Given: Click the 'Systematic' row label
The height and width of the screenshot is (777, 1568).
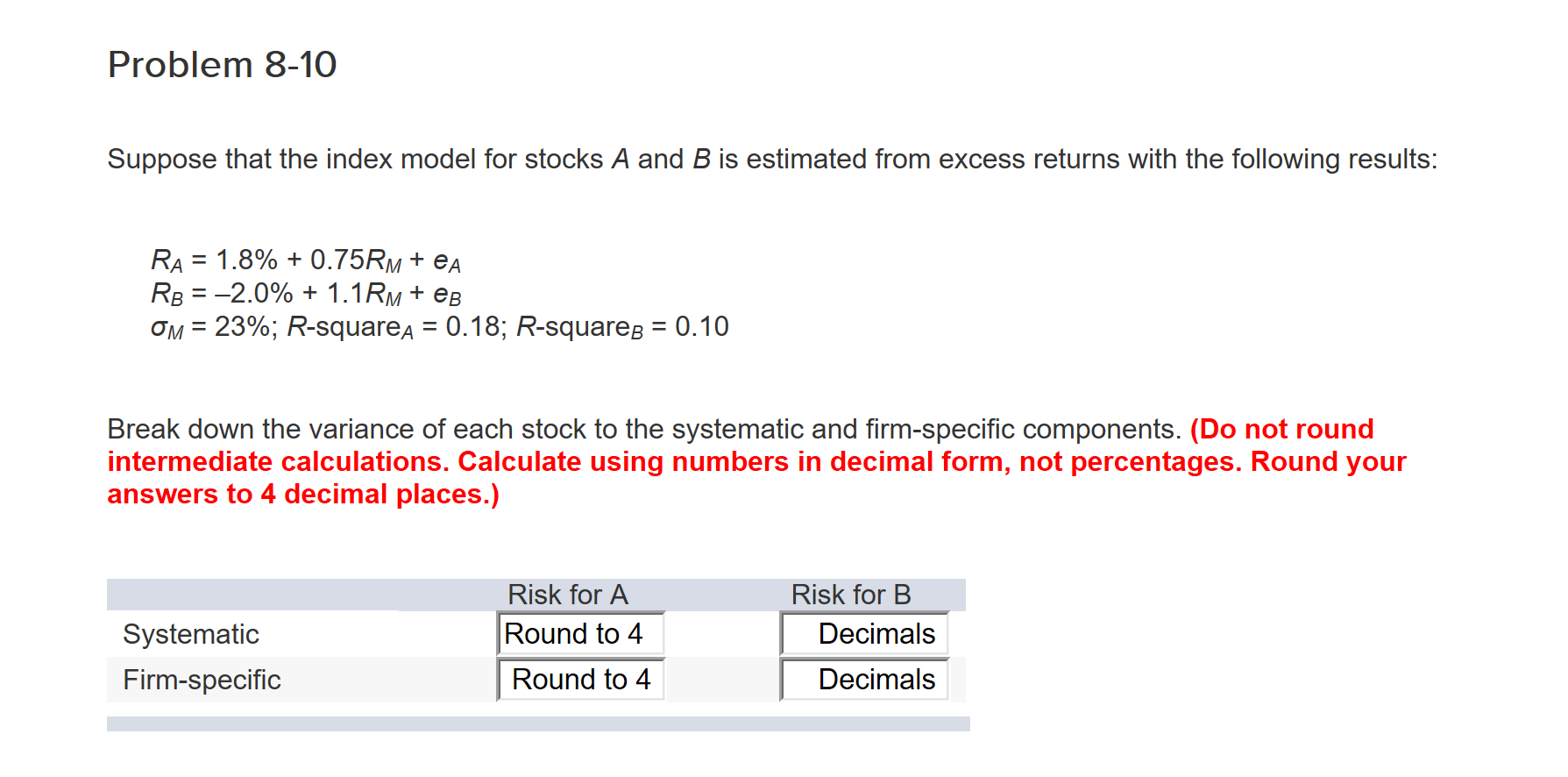Looking at the screenshot, I should pos(189,633).
